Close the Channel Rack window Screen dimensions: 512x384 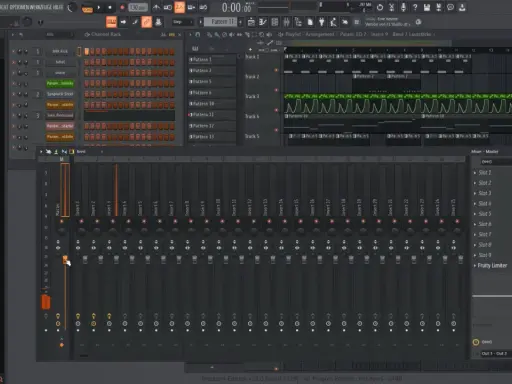tap(180, 34)
